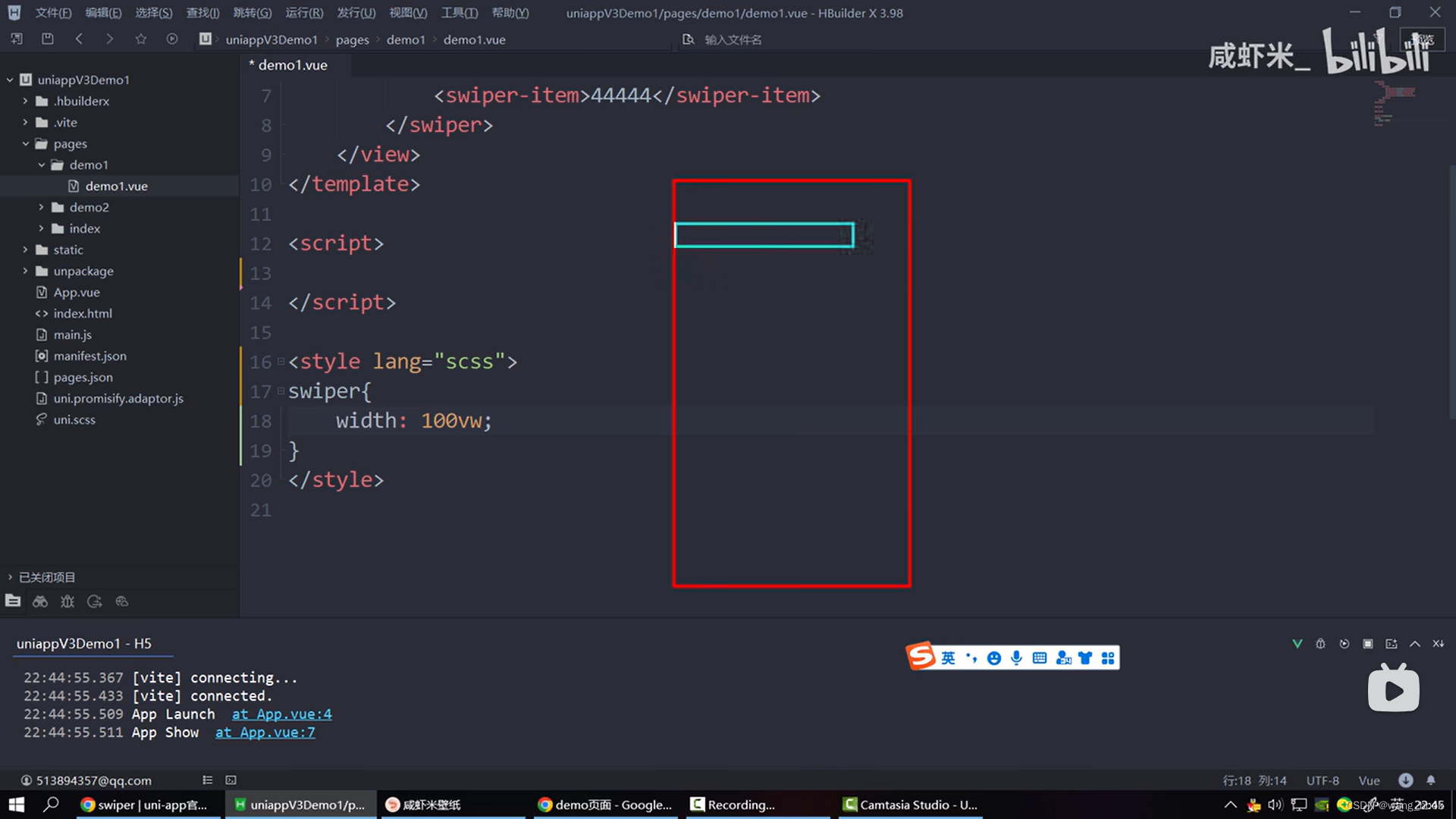
Task: Open main.js in the file tree
Action: (x=72, y=334)
